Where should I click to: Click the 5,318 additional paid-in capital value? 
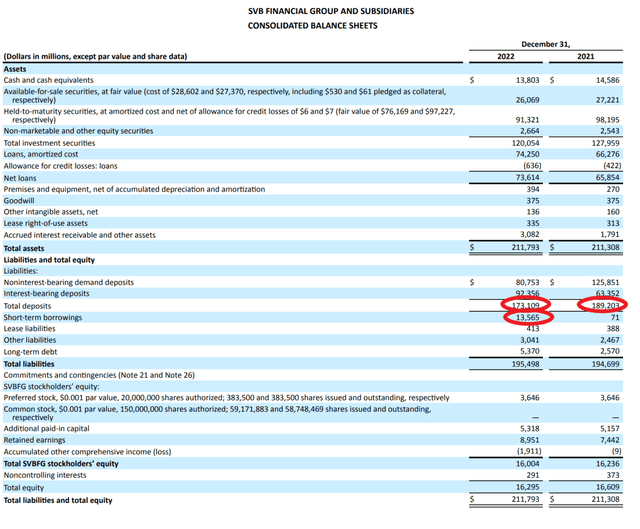coord(529,429)
